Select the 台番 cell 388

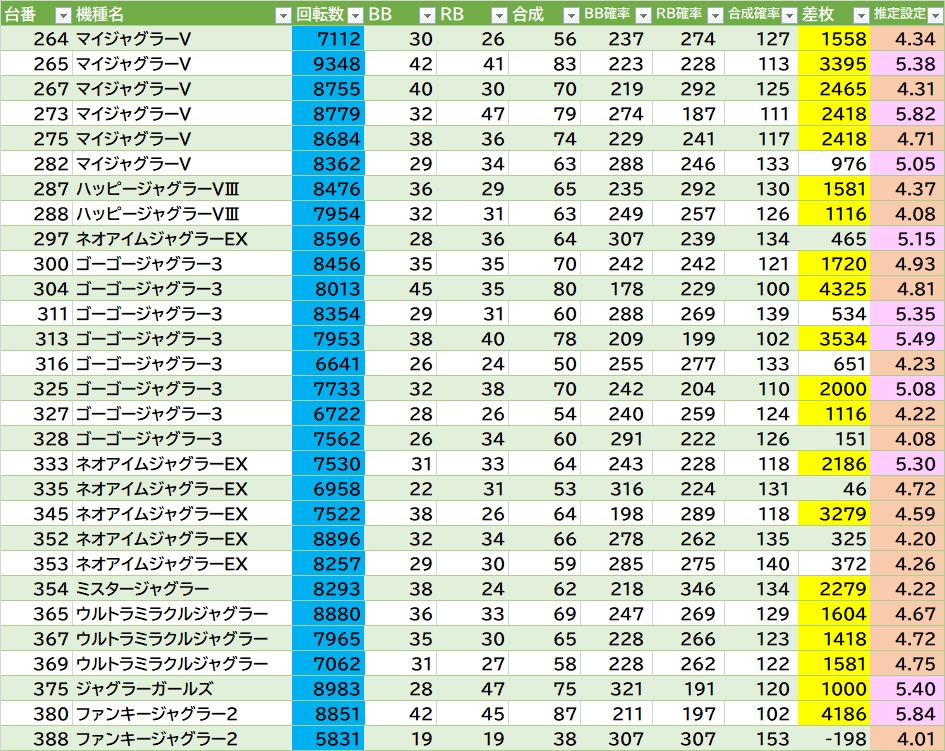pyautogui.click(x=38, y=739)
